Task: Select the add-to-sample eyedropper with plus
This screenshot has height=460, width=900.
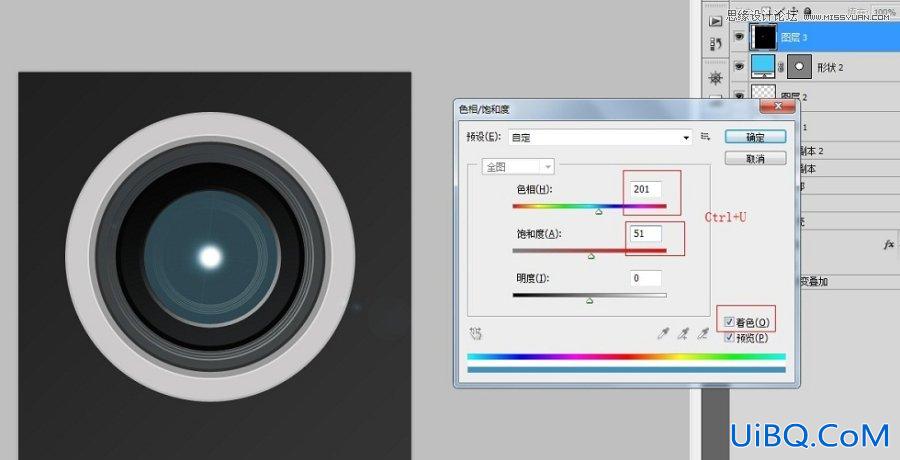Action: 683,334
